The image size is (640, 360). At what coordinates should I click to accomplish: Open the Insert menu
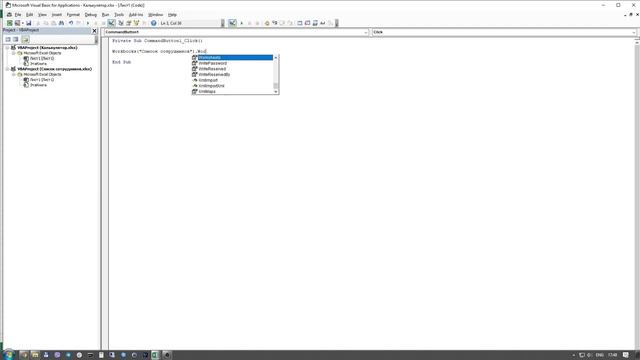pyautogui.click(x=57, y=15)
